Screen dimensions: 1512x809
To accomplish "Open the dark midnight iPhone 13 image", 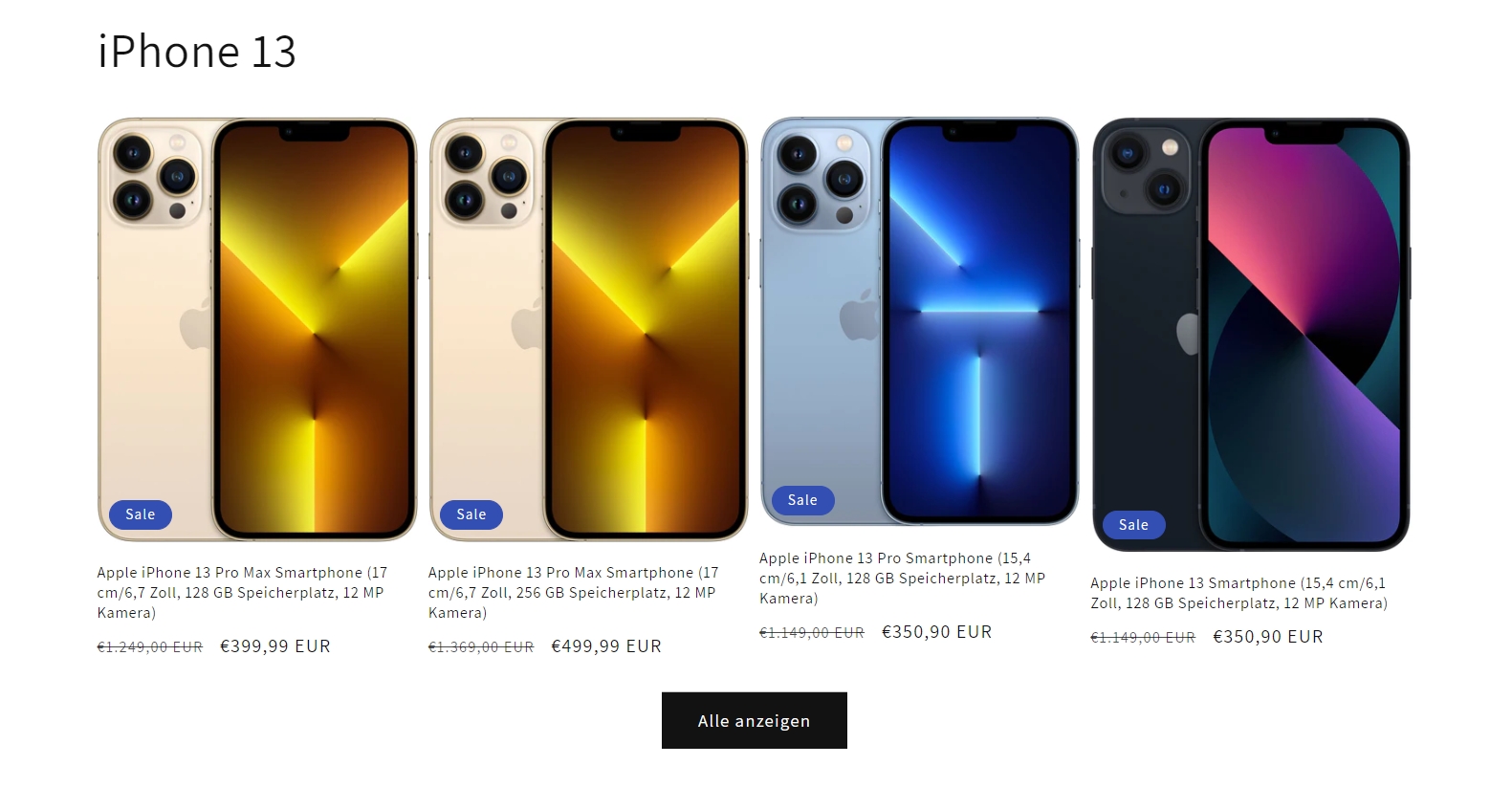I will pyautogui.click(x=1251, y=334).
